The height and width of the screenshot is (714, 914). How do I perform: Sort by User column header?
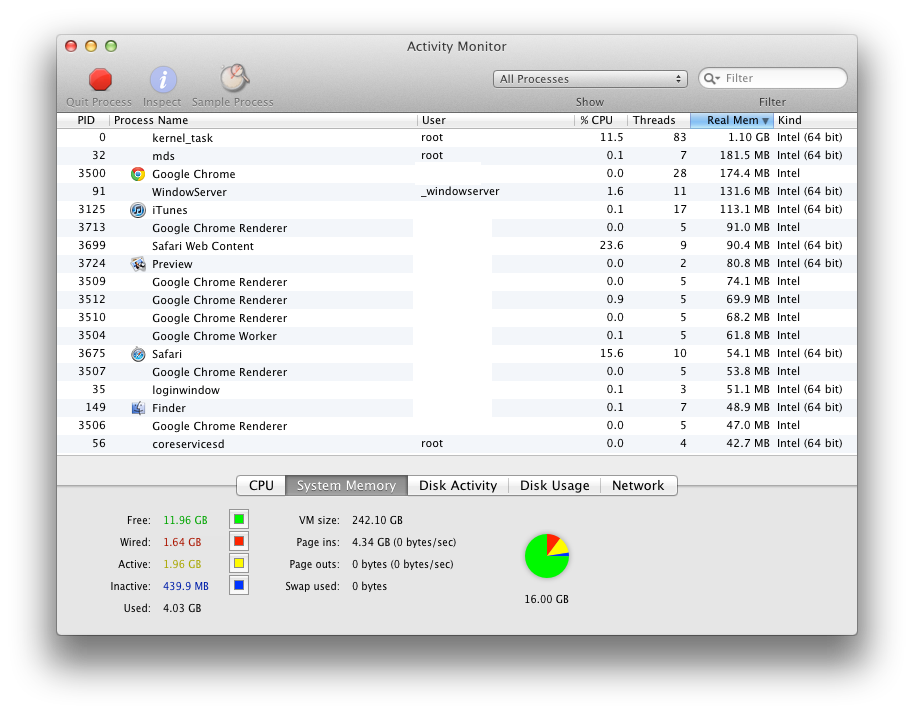(x=495, y=120)
